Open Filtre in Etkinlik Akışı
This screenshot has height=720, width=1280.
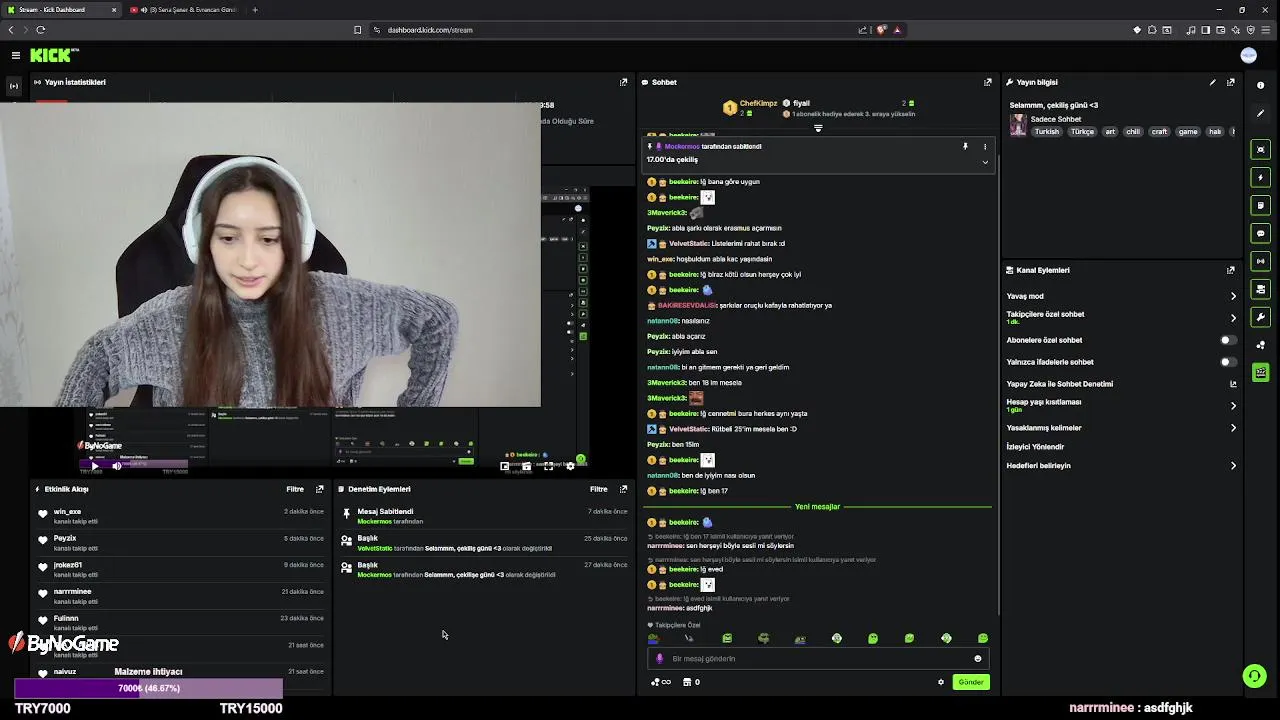295,489
